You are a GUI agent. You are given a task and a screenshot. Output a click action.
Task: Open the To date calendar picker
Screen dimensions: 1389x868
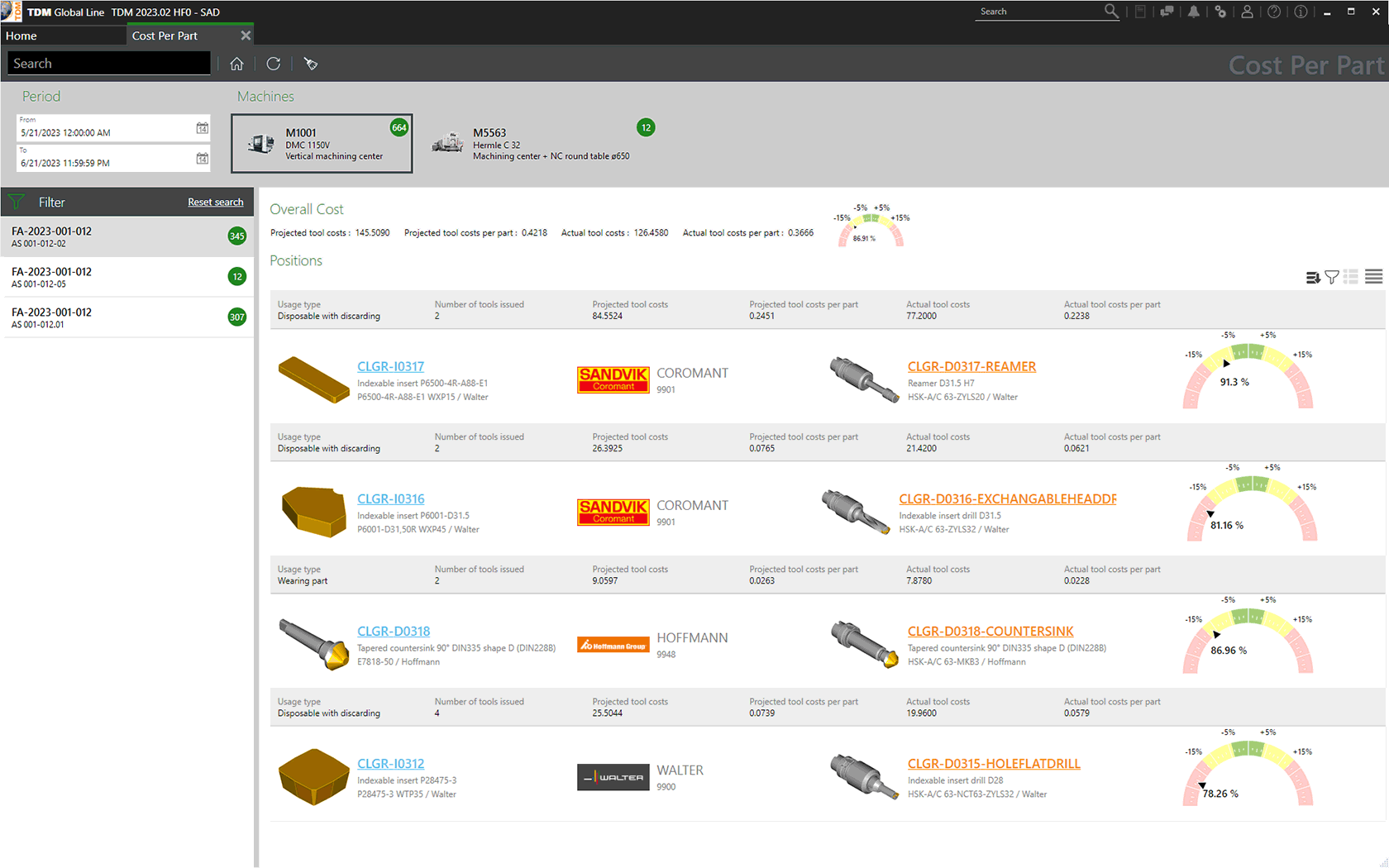[x=203, y=158]
